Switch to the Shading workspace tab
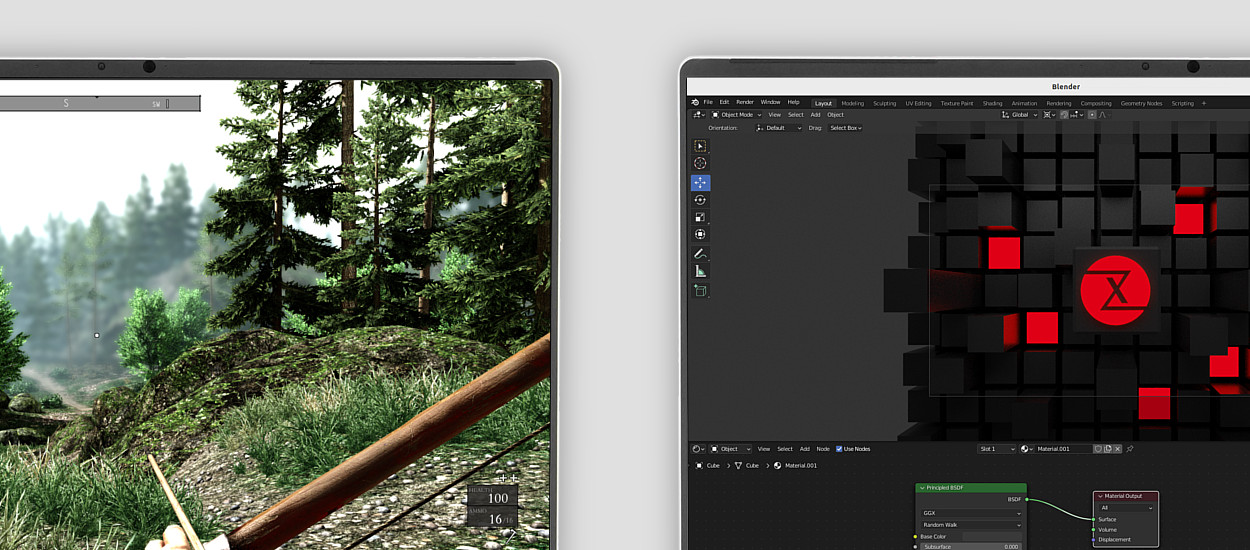The image size is (1250, 550). point(992,103)
